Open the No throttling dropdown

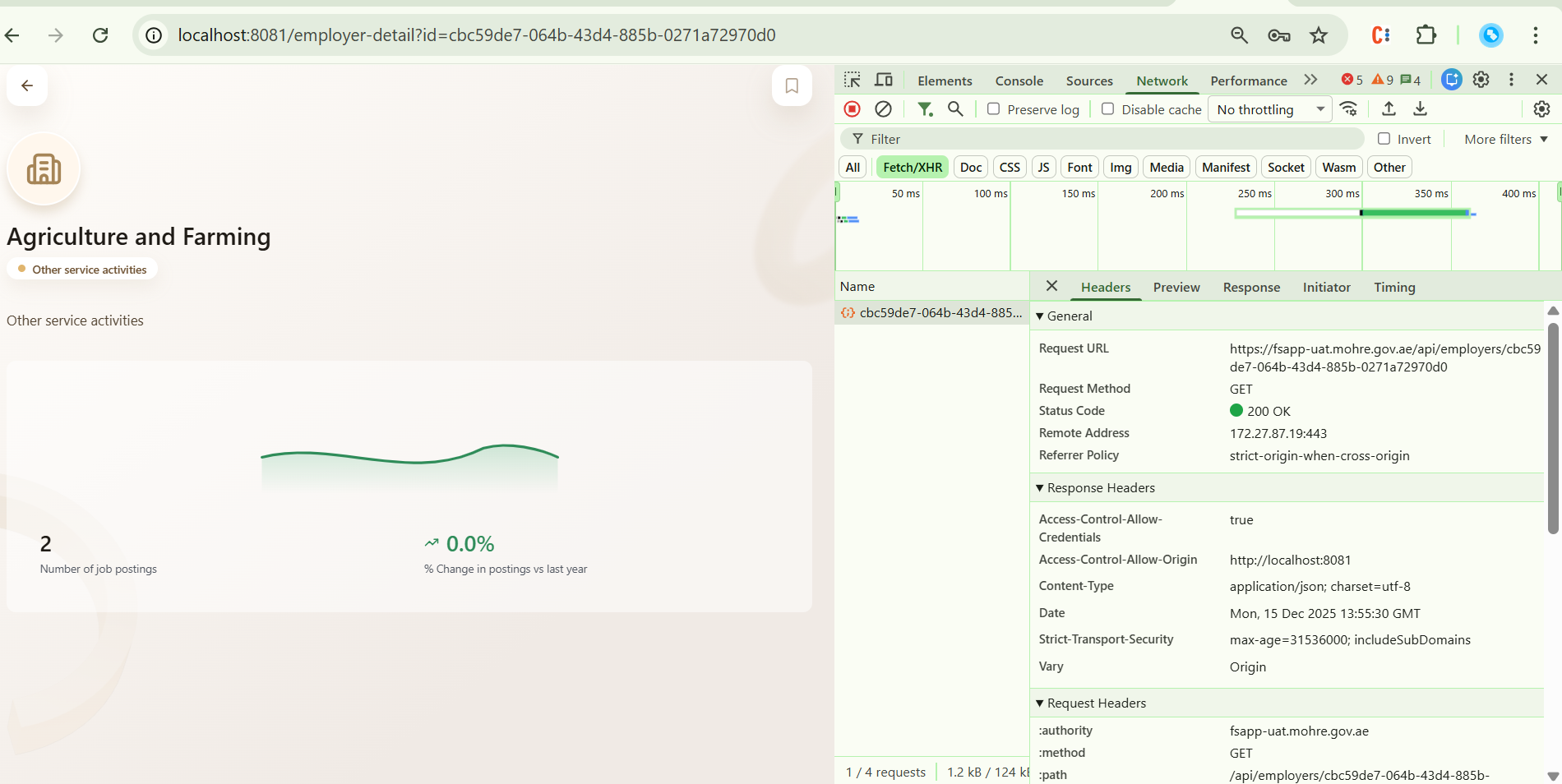1270,109
